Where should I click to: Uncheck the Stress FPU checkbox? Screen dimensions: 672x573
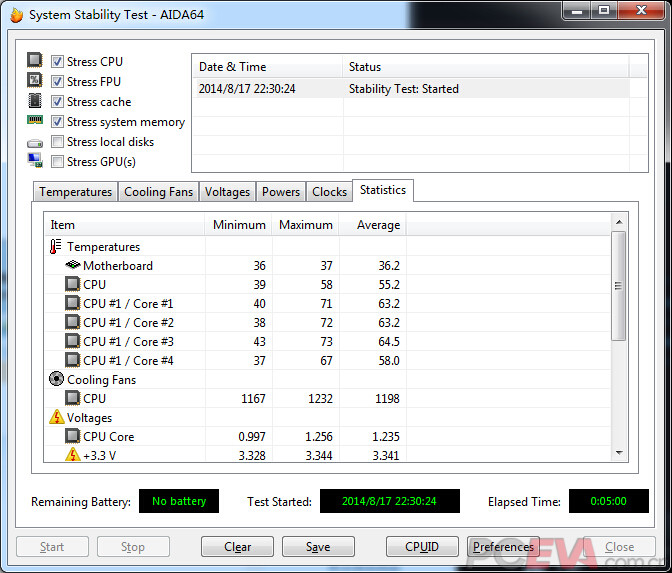coord(57,81)
